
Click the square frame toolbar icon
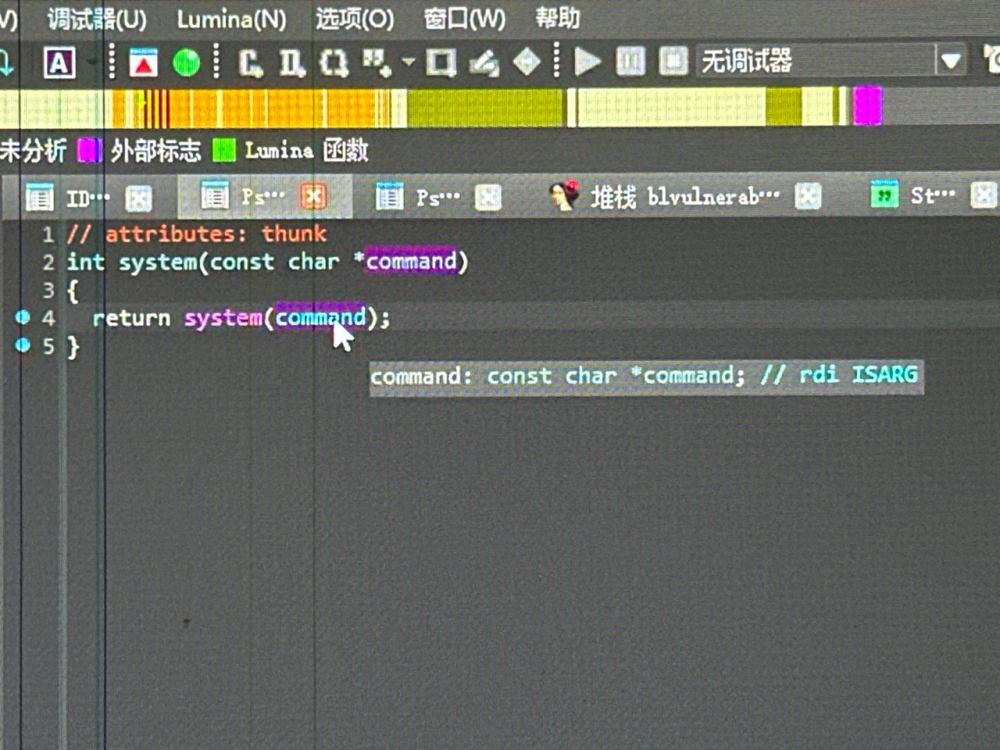click(x=440, y=63)
